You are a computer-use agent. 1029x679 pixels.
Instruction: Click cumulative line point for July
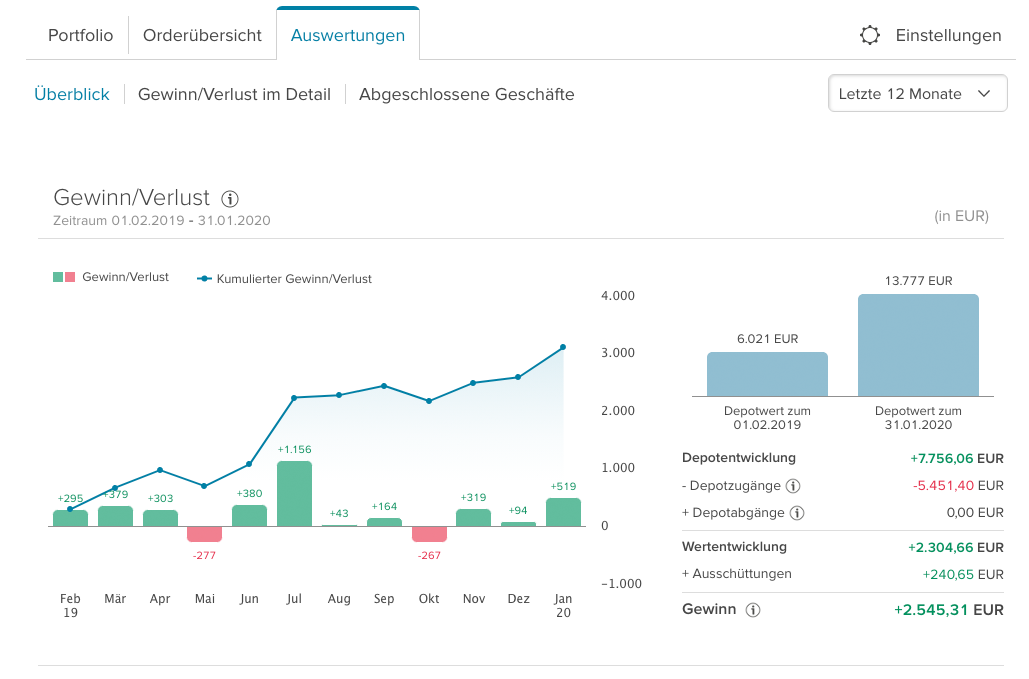(294, 398)
